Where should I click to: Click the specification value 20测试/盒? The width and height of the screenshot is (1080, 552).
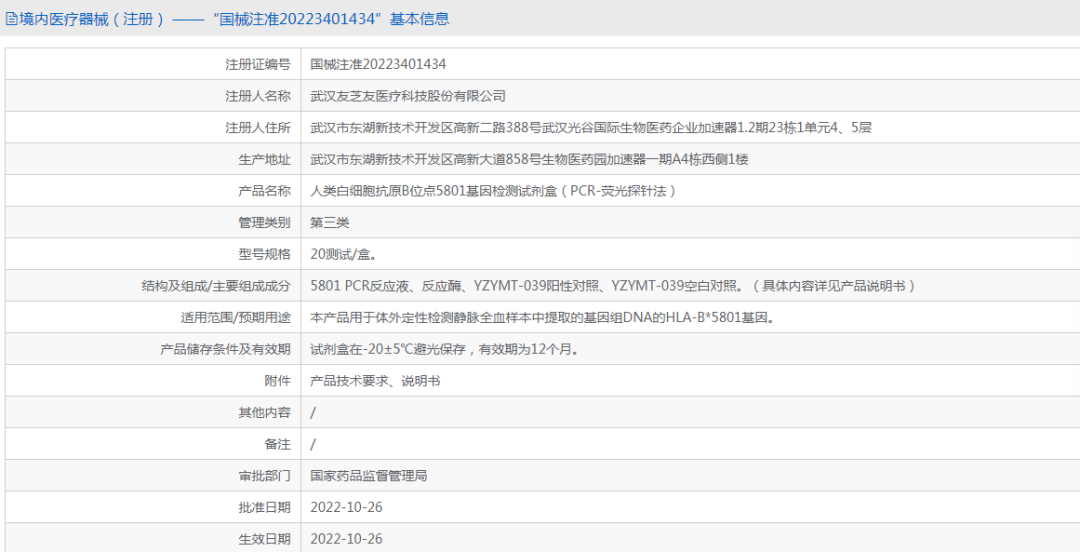click(344, 254)
